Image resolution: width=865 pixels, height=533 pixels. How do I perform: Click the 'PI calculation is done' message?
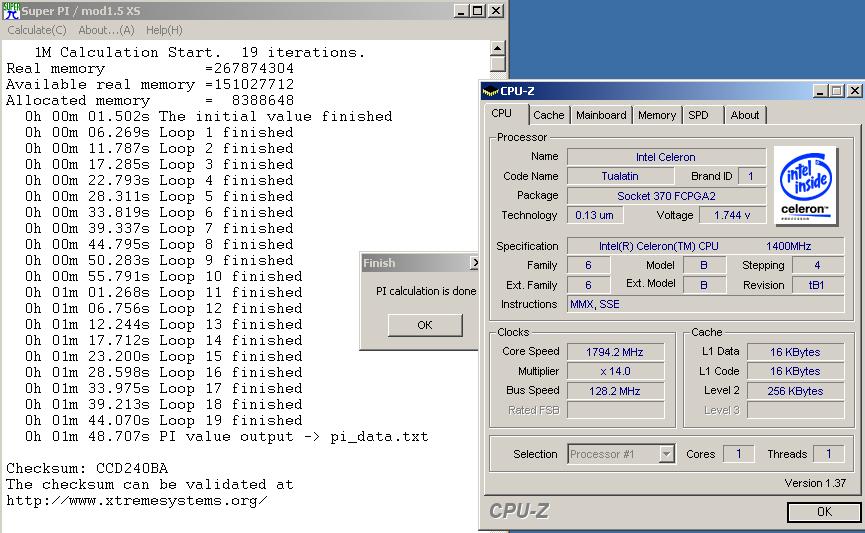426,291
